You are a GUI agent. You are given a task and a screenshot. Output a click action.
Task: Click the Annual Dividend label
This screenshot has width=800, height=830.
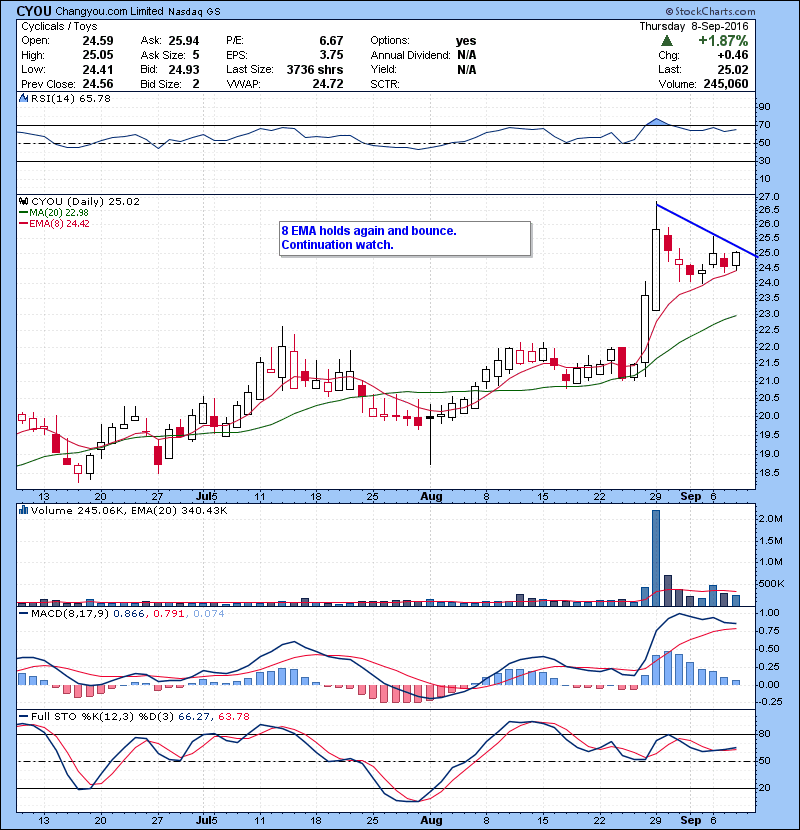tap(410, 55)
